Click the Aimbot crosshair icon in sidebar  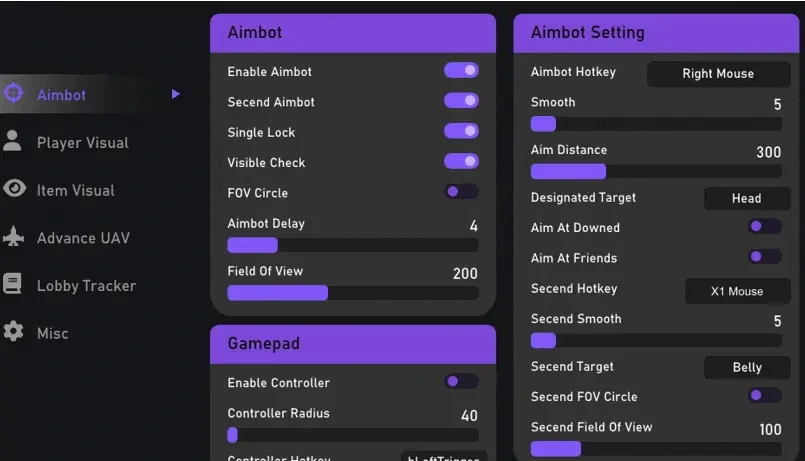[x=14, y=93]
